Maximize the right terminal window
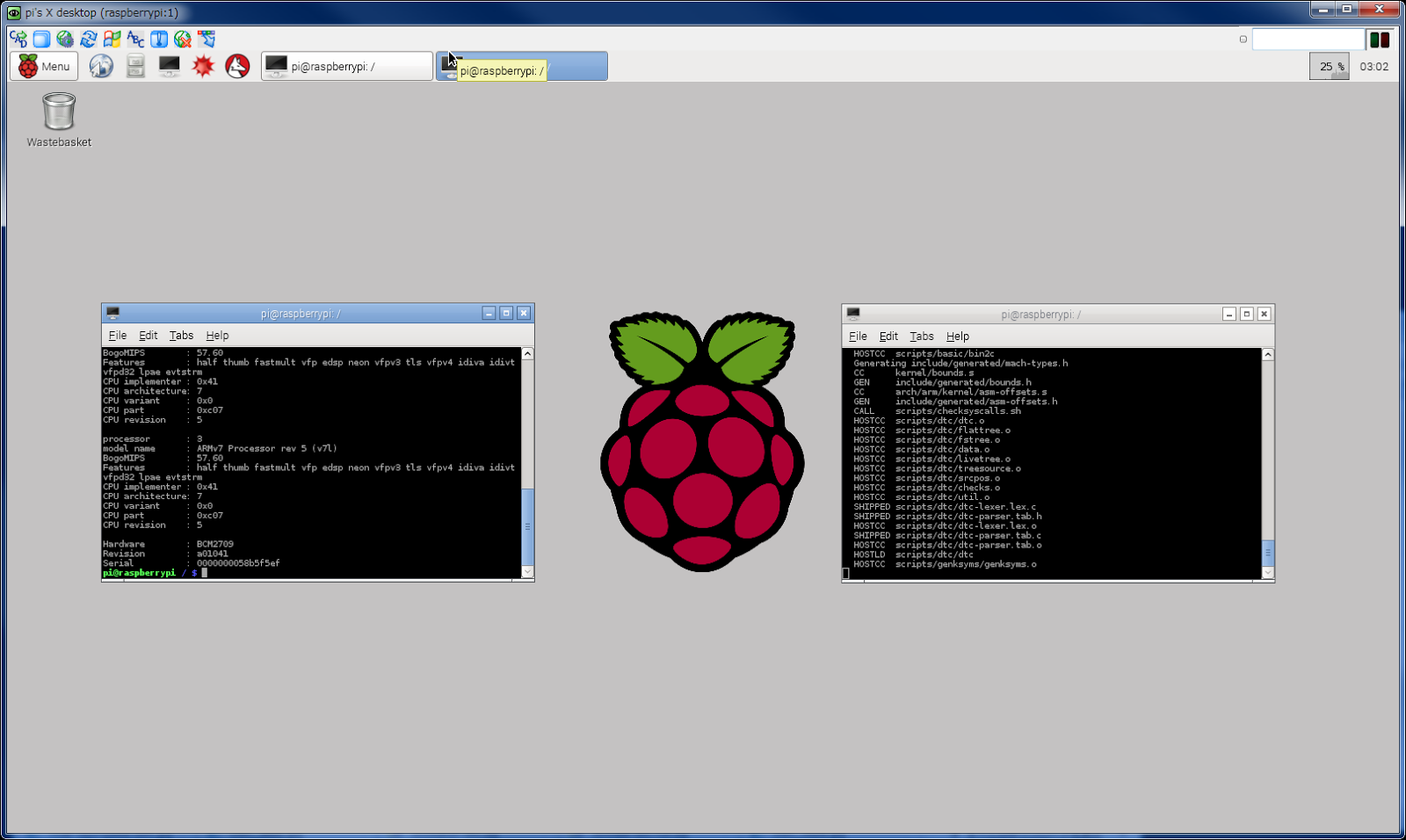Viewport: 1406px width, 840px height. coord(1246,314)
